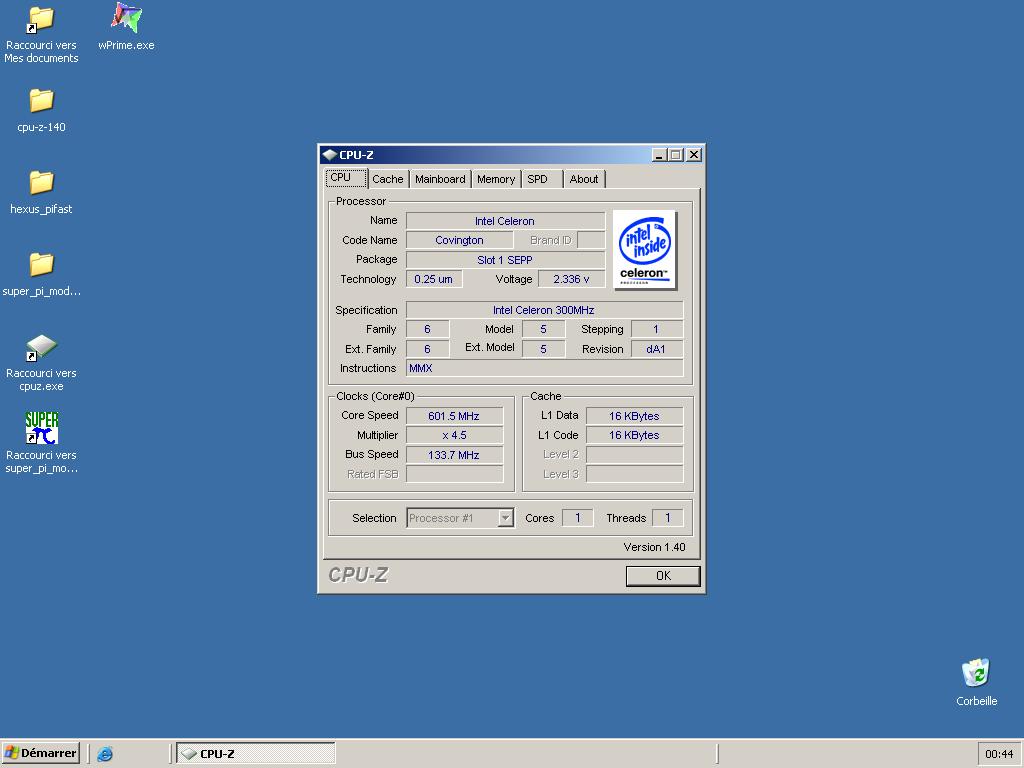Switch to the CPU tab
Image resolution: width=1024 pixels, height=768 pixels.
tap(346, 178)
